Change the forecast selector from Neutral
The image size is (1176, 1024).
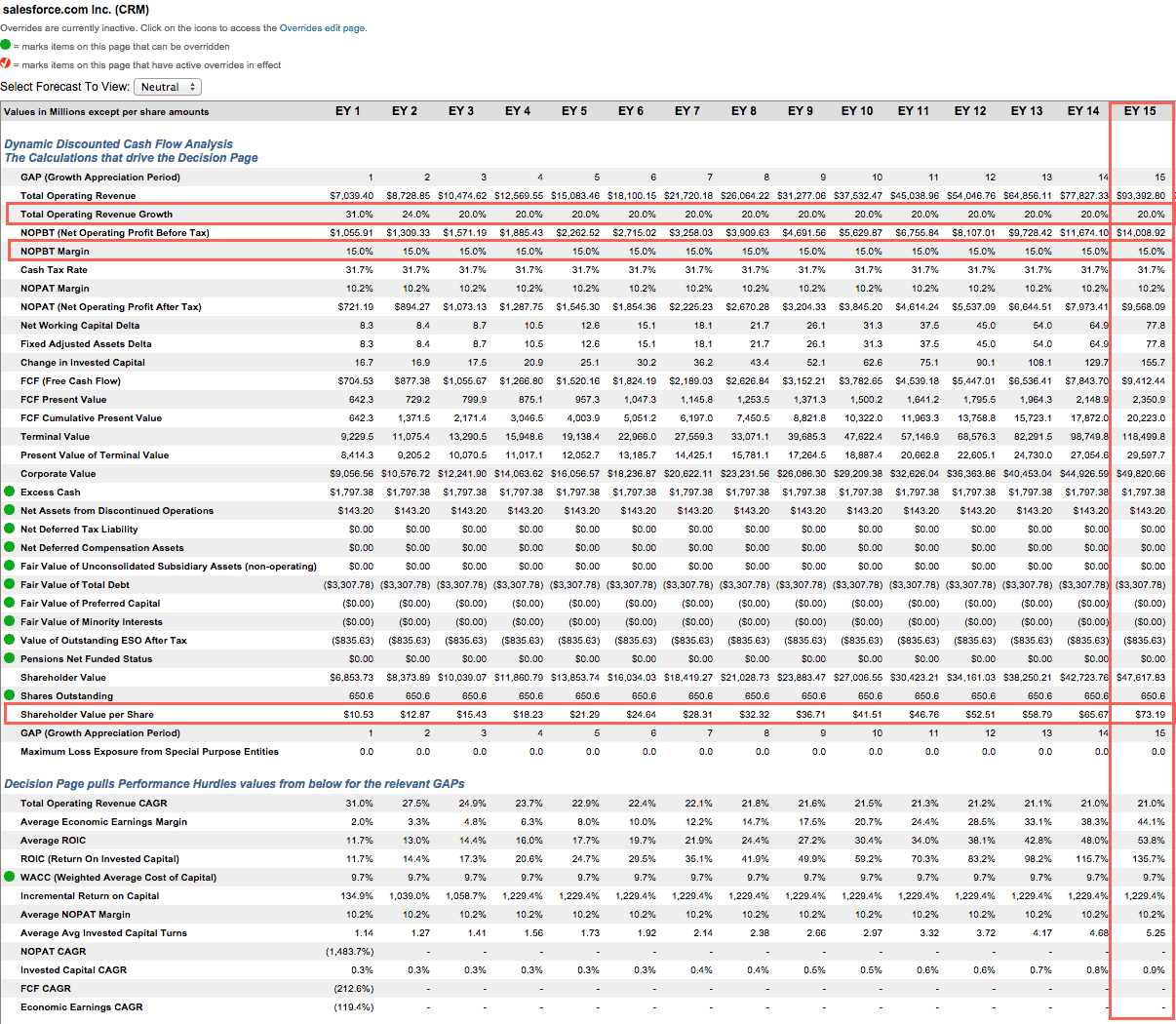click(166, 86)
